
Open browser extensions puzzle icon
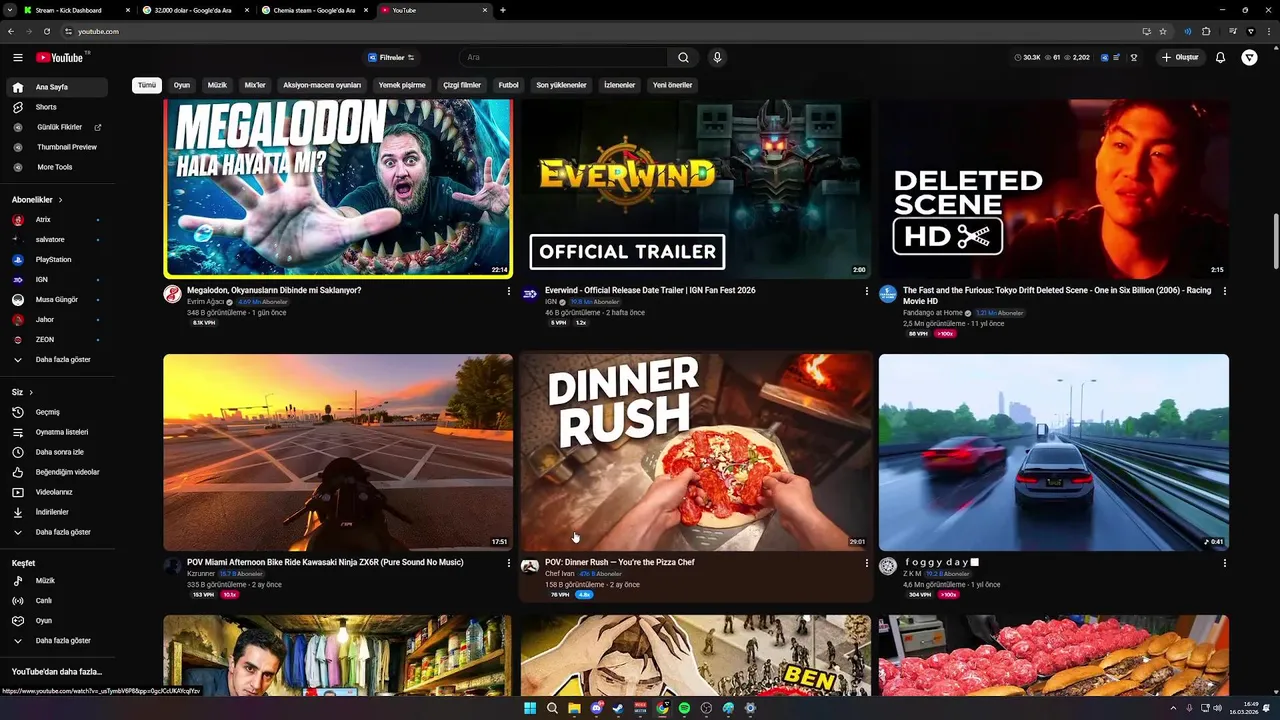(x=1206, y=31)
